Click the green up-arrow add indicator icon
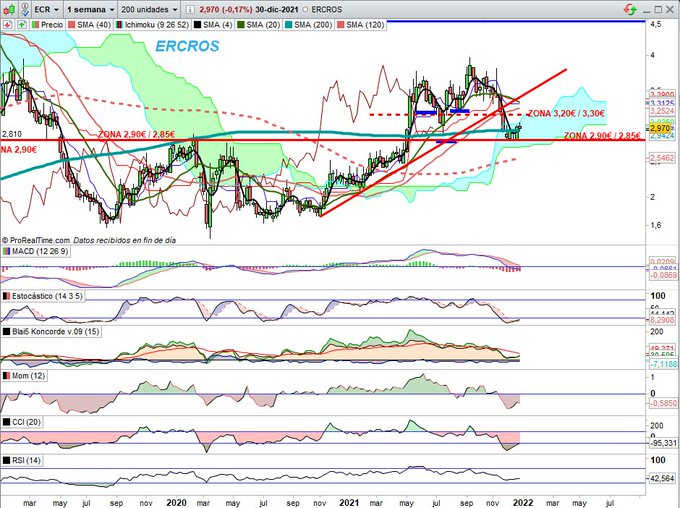This screenshot has height=508, width=680. pyautogui.click(x=22, y=25)
